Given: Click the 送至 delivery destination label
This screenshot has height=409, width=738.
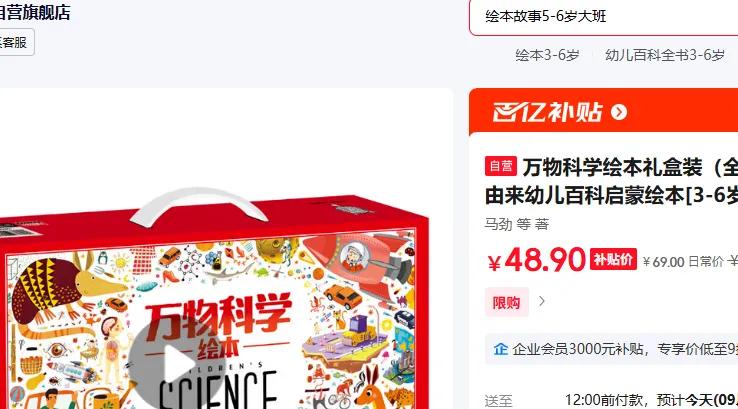Looking at the screenshot, I should [x=498, y=401].
